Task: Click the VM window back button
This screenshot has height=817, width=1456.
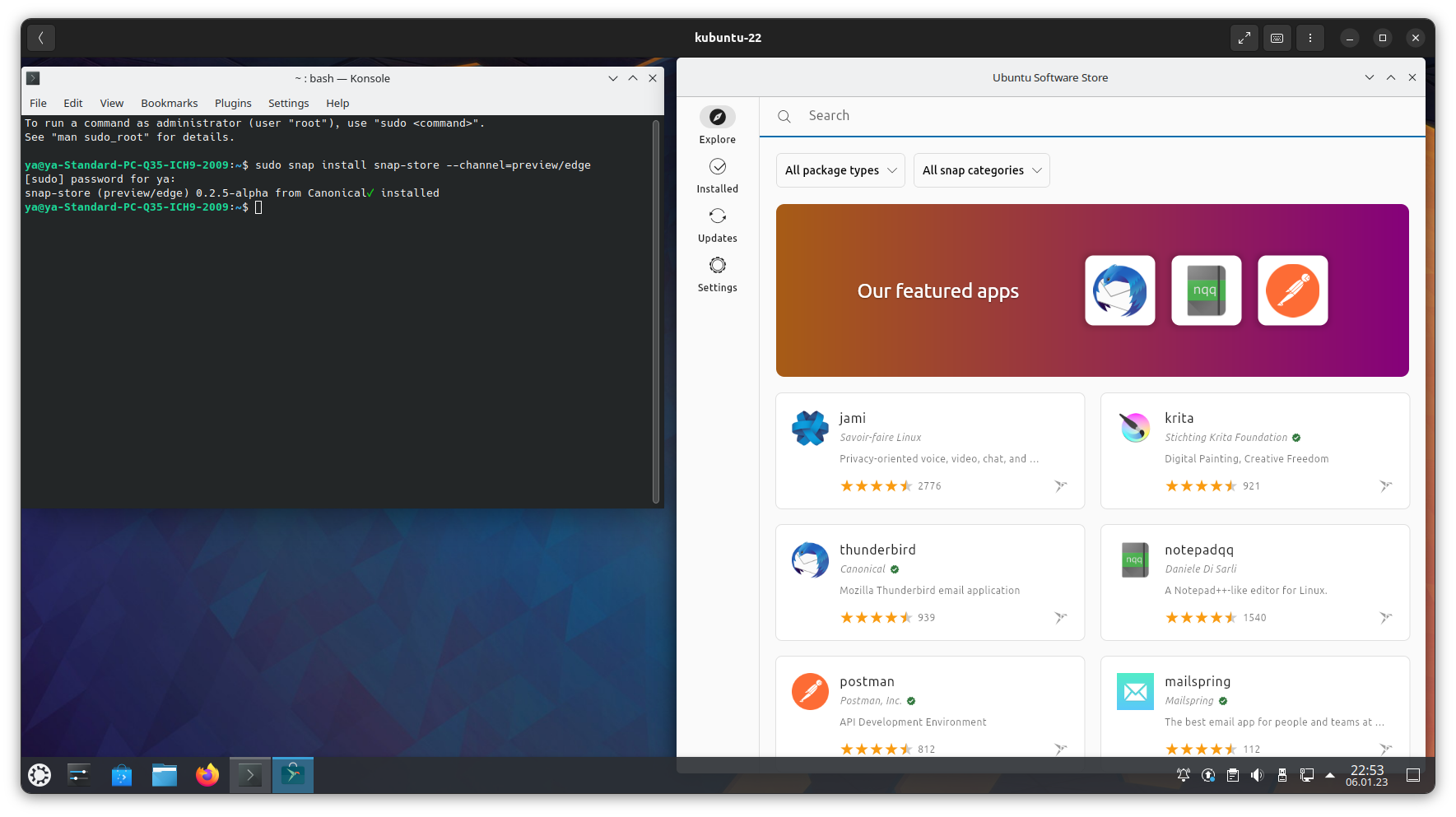Action: (x=41, y=38)
